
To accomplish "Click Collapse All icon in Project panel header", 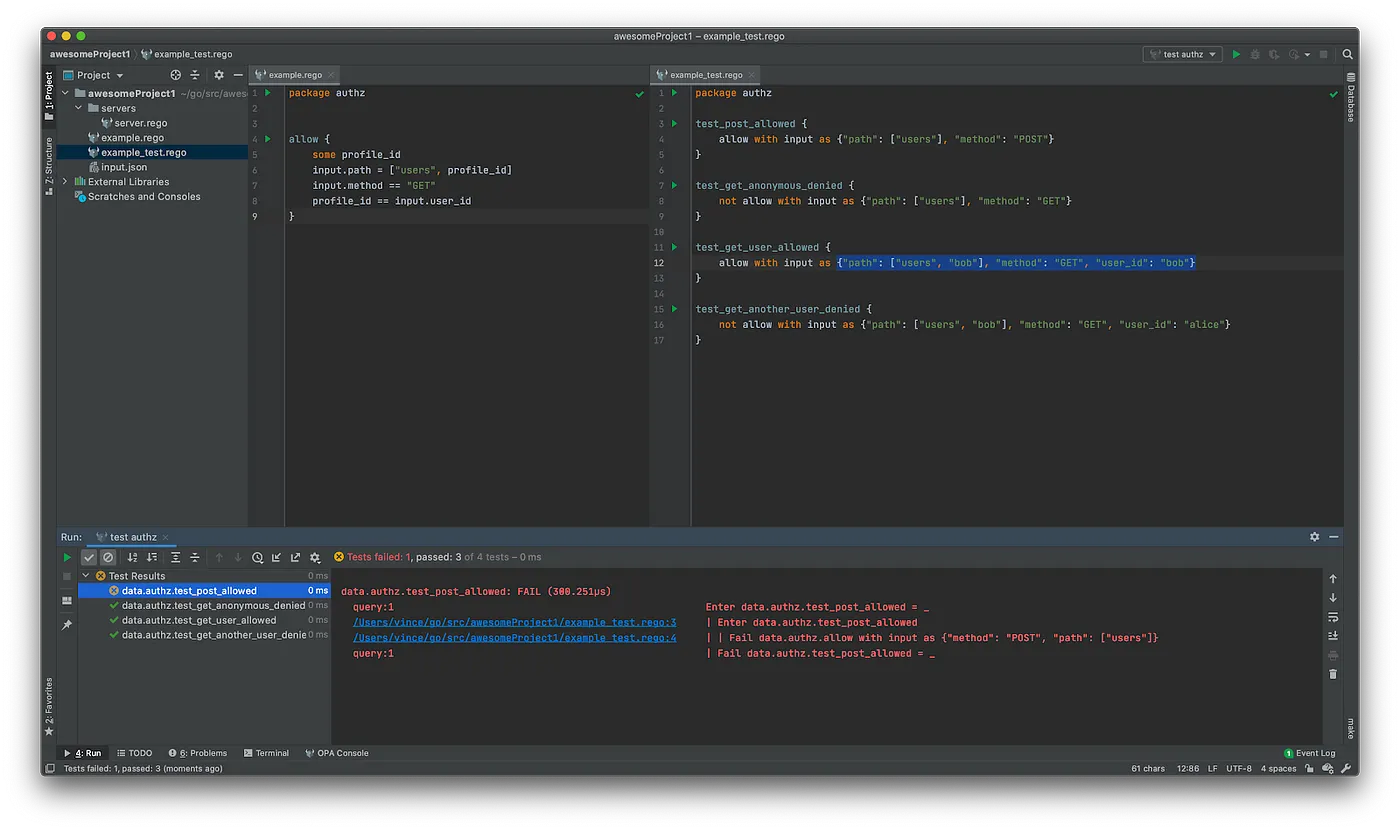I will (195, 75).
